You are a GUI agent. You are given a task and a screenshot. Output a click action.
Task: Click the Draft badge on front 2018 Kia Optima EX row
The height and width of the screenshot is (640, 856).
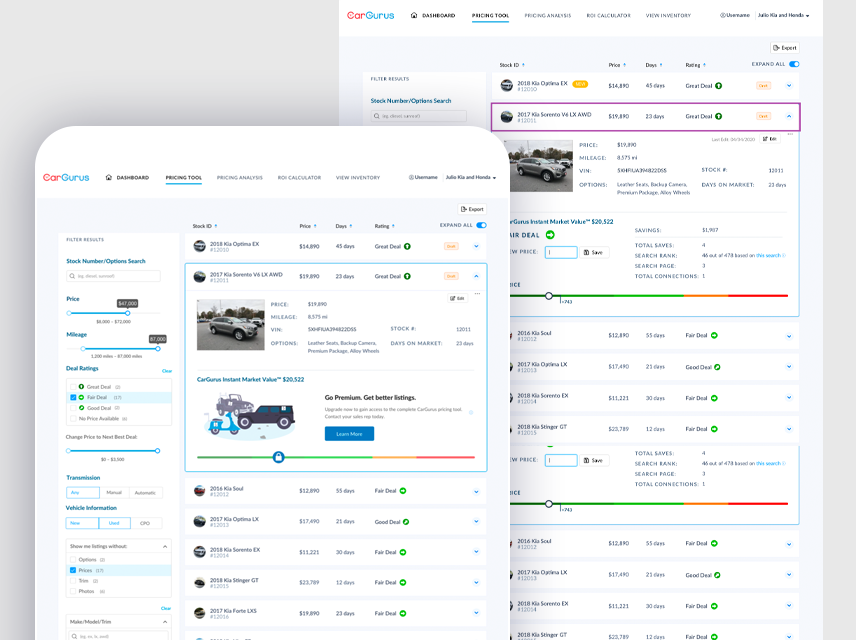coord(451,246)
